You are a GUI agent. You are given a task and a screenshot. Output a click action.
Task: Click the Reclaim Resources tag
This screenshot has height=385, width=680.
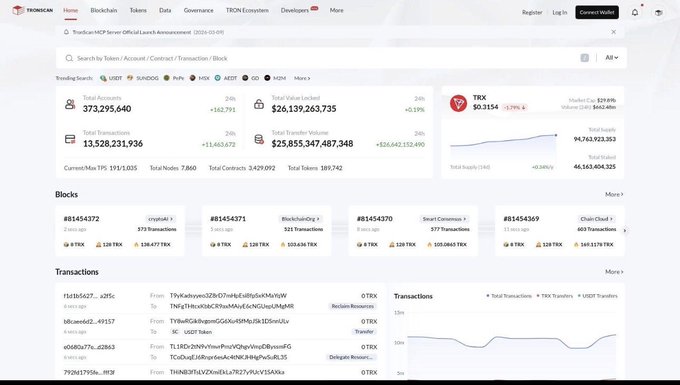(353, 306)
